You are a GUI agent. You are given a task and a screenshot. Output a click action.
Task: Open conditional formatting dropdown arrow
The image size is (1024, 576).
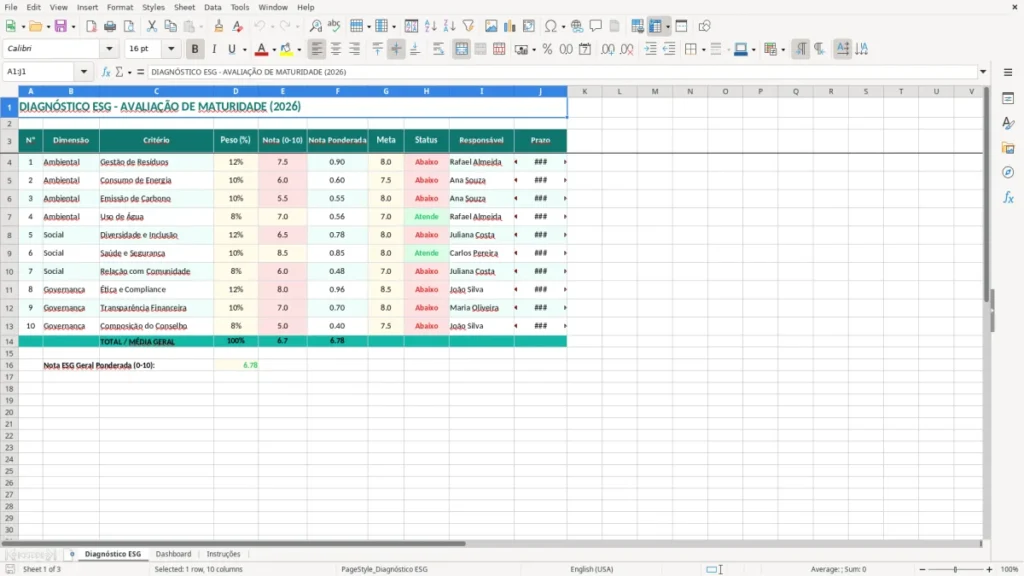click(783, 50)
